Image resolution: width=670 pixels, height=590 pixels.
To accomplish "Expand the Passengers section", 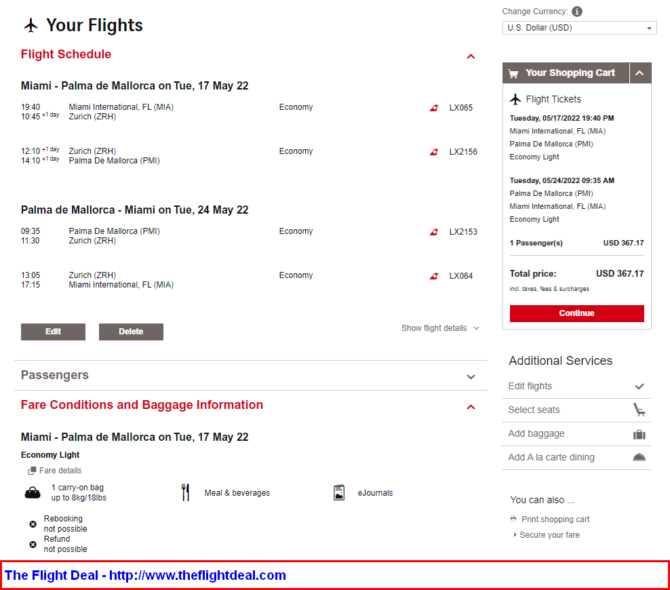I will pos(471,377).
